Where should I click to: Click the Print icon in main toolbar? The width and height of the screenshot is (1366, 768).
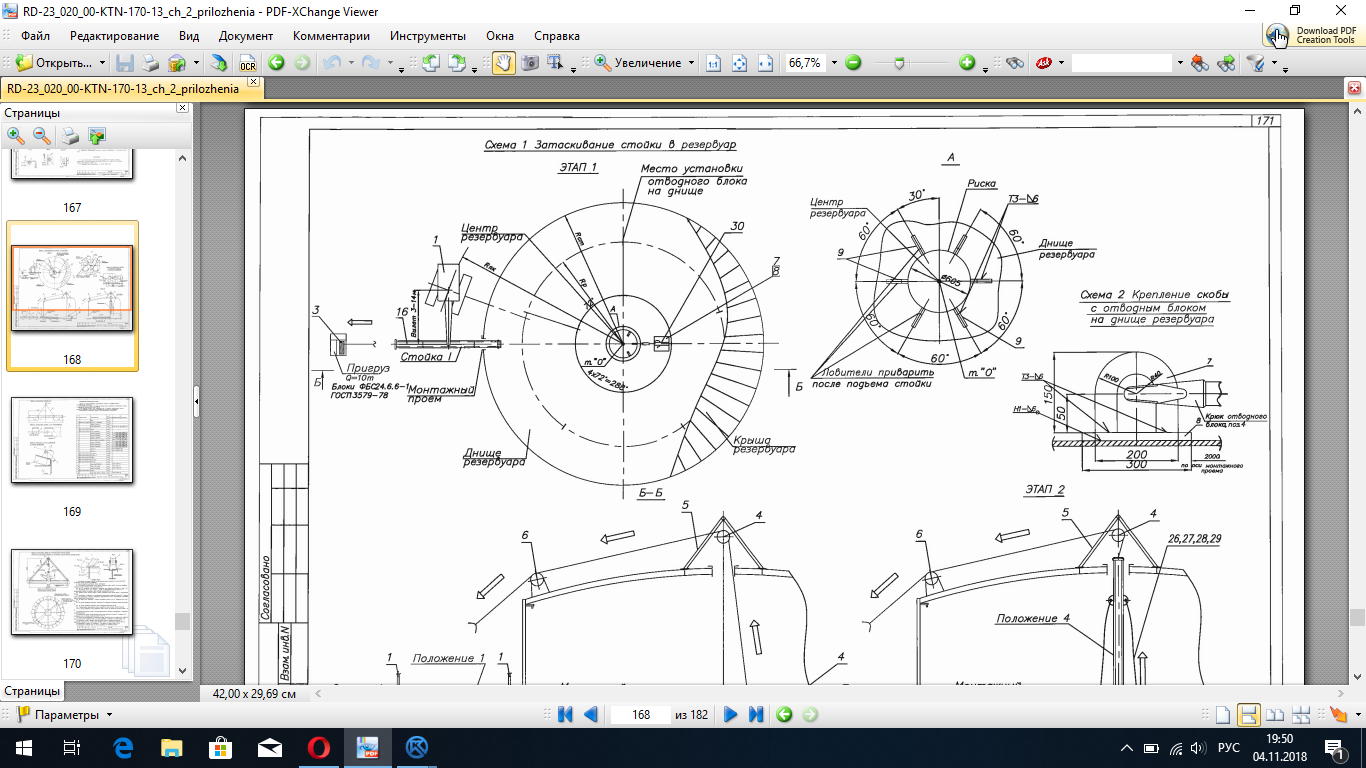[150, 63]
